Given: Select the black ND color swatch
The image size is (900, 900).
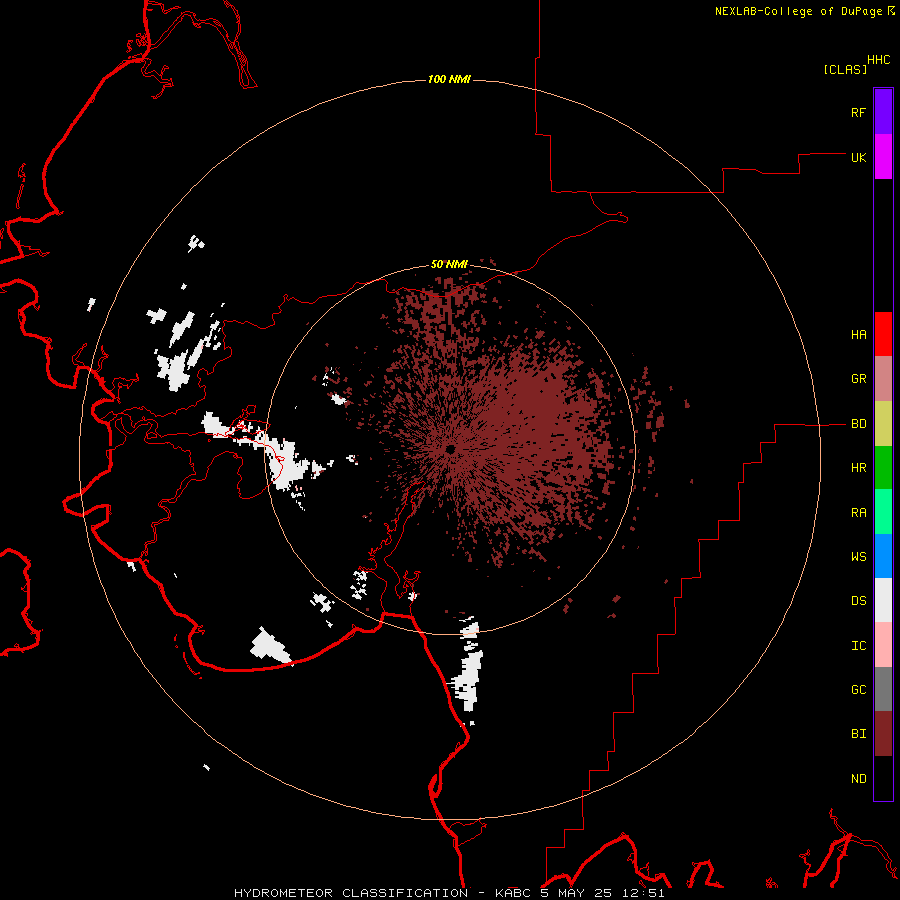Looking at the screenshot, I should pyautogui.click(x=883, y=778).
